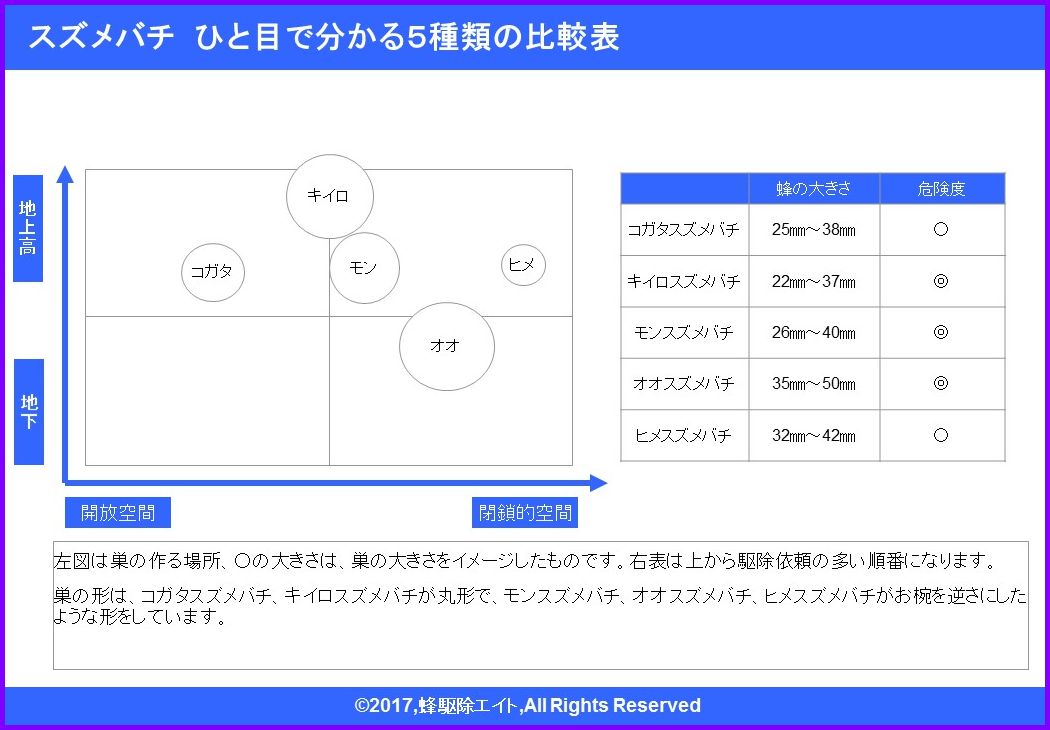Click the danger circle in the コガタスズメバチ row
Screen dimensions: 1050x730
pyautogui.click(x=940, y=229)
